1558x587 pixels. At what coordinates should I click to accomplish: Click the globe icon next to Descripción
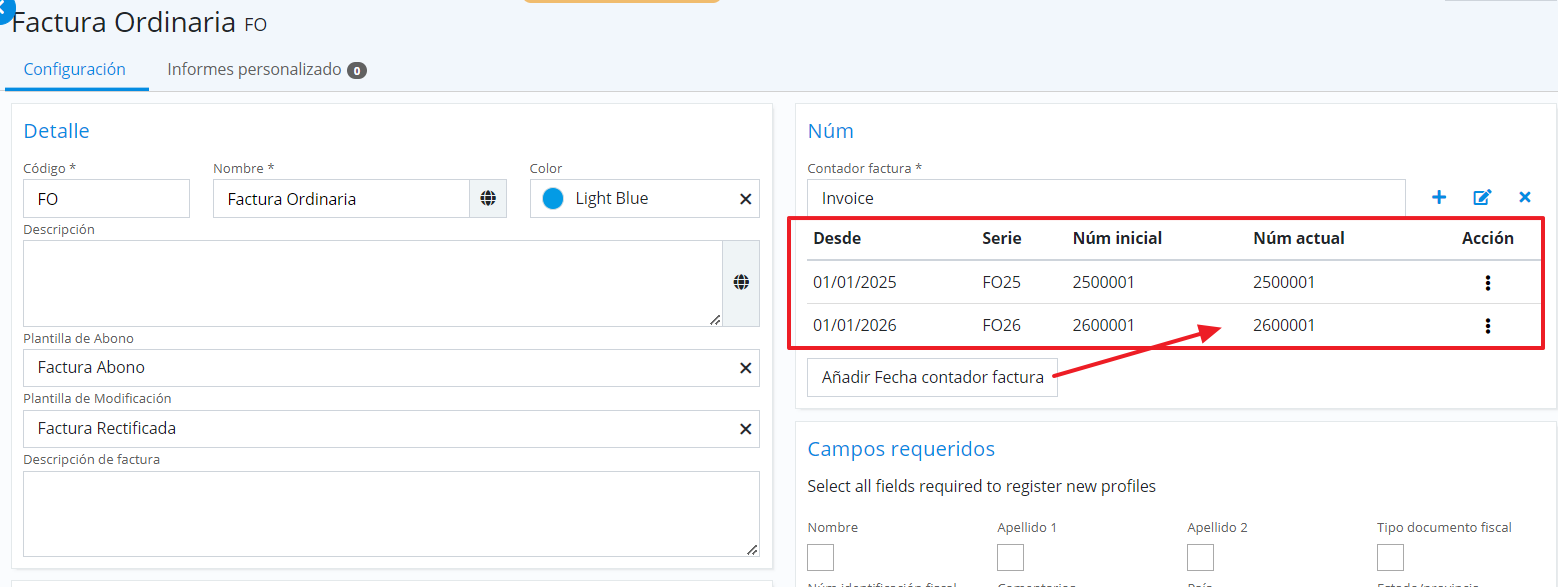click(x=741, y=283)
